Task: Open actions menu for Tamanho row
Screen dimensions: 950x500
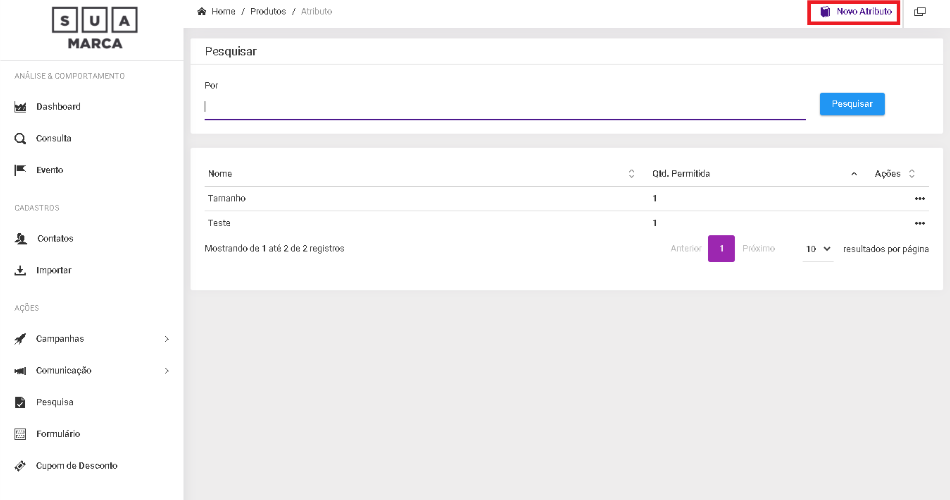Action: click(x=919, y=199)
